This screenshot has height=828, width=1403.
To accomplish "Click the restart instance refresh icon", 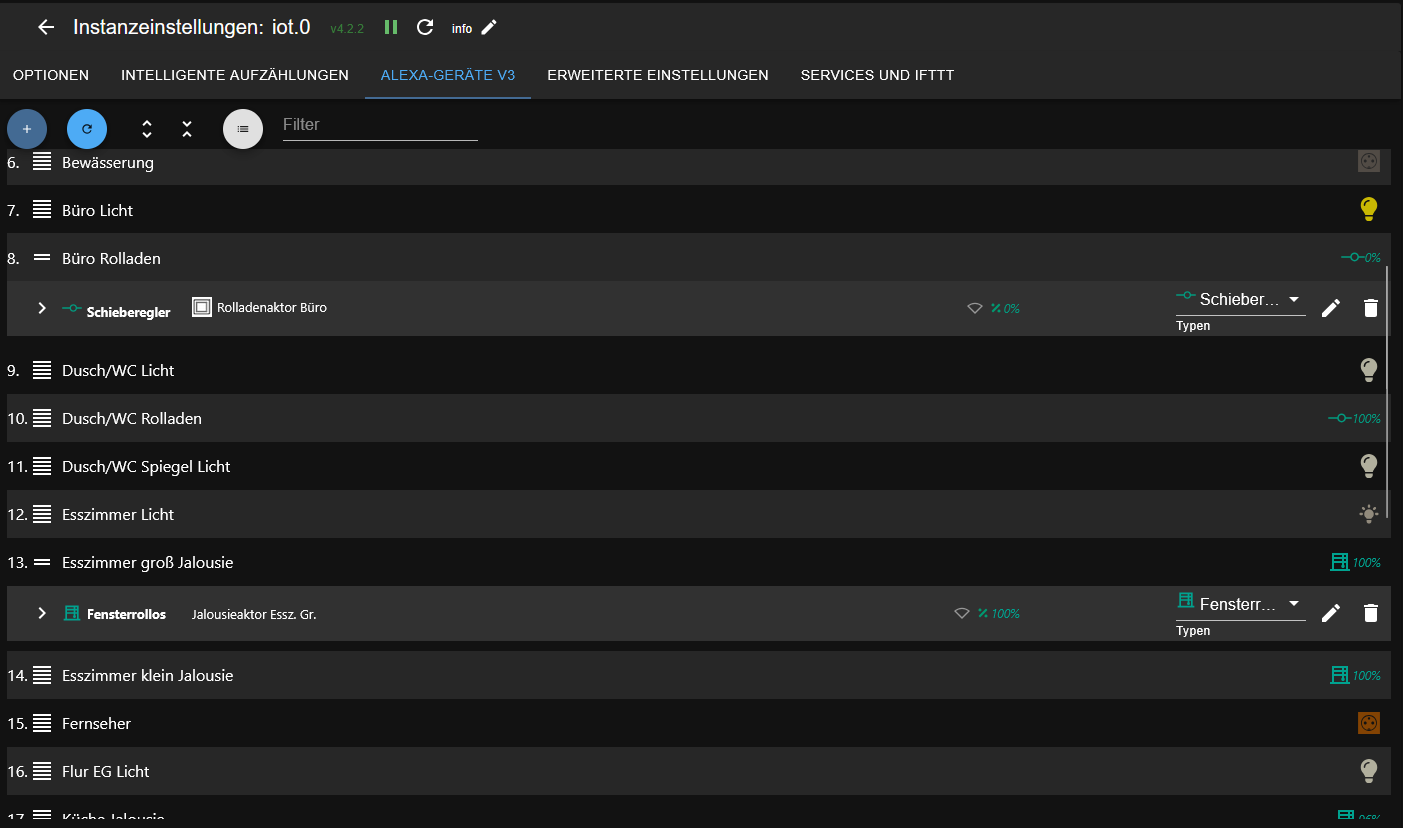I will (425, 27).
